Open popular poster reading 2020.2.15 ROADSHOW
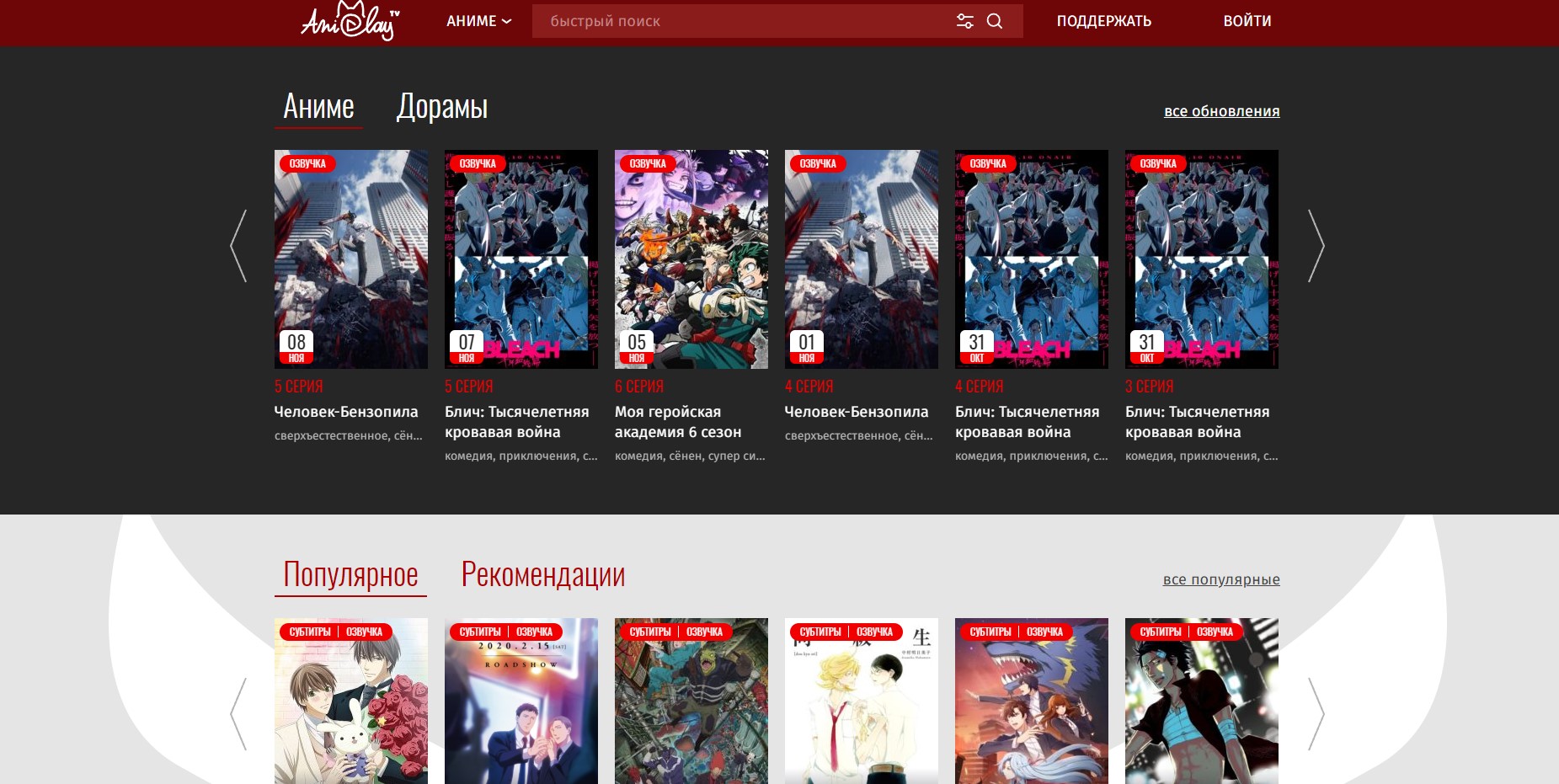The height and width of the screenshot is (784, 1559). [x=521, y=701]
